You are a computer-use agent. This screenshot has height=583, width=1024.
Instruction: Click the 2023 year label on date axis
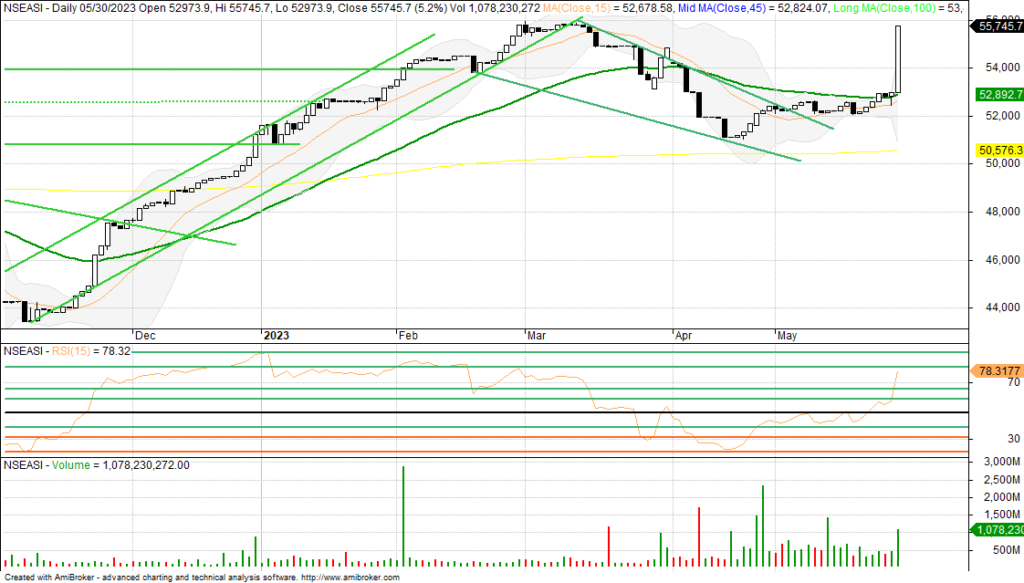[274, 337]
